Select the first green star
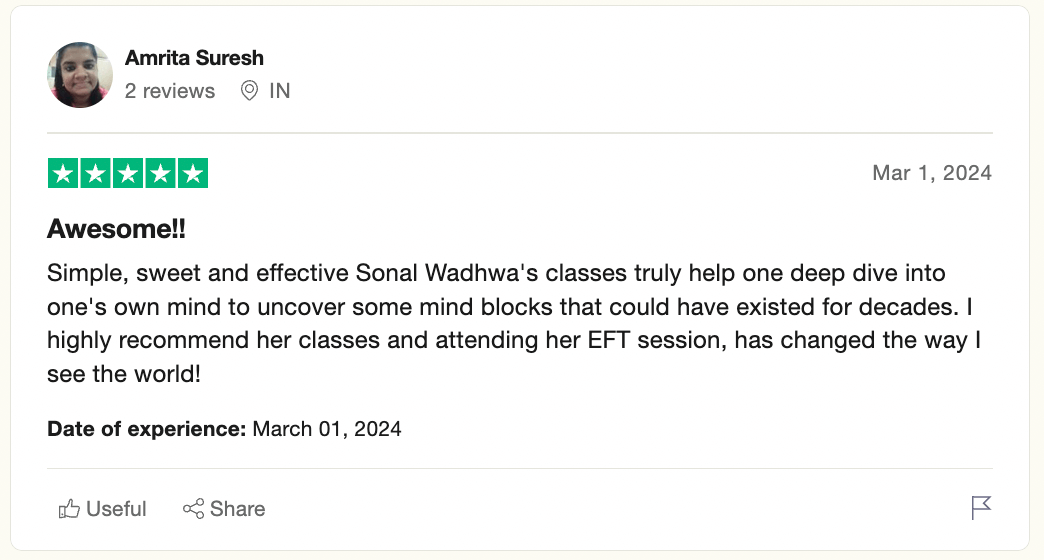The height and width of the screenshot is (560, 1044). pyautogui.click(x=63, y=173)
